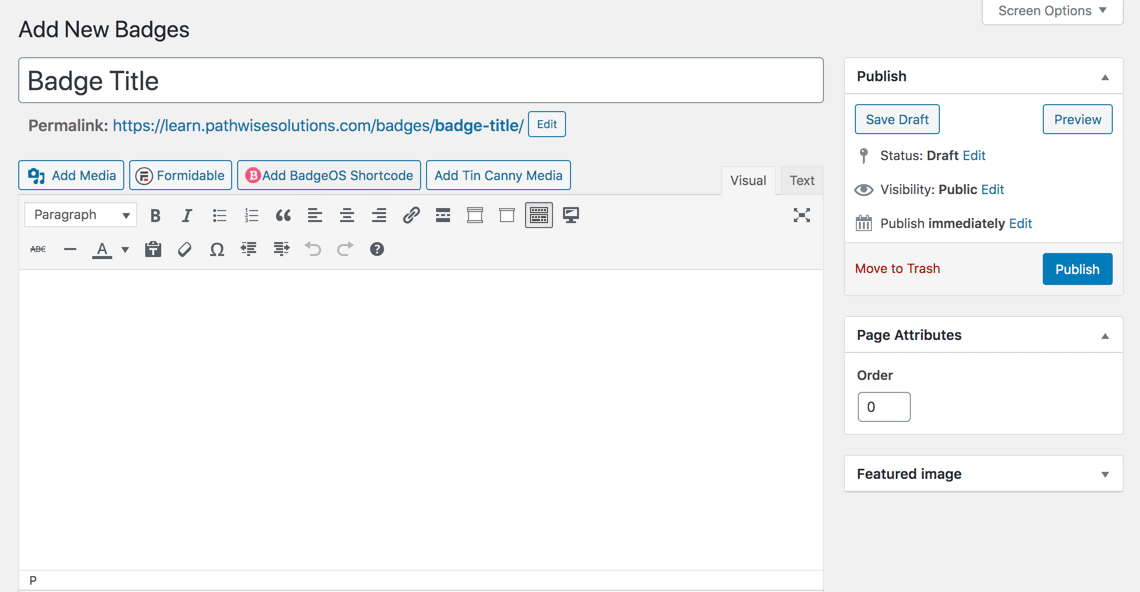Screen dimensions: 1140x592
Task: Insert a blockquote
Action: tap(283, 215)
